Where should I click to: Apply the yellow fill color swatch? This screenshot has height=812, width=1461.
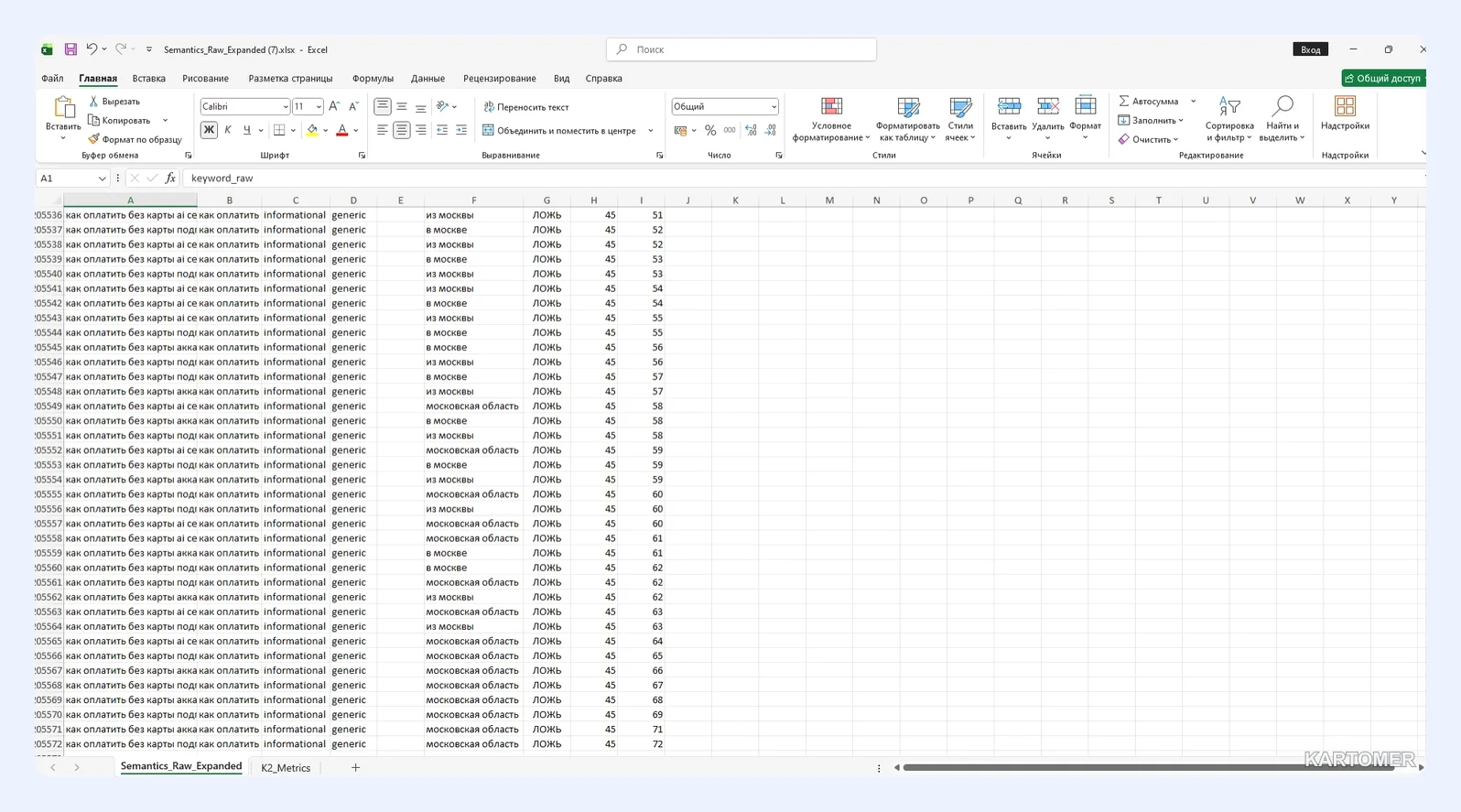coord(312,130)
